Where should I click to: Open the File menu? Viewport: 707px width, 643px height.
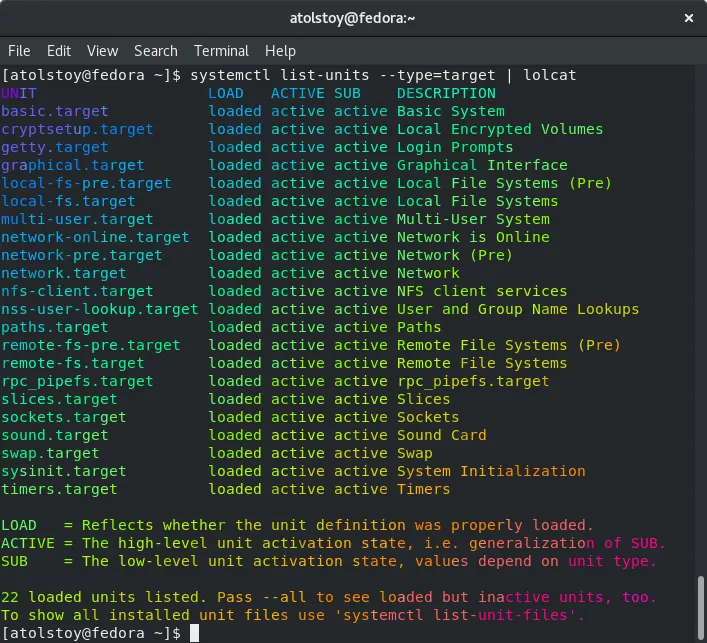point(19,50)
